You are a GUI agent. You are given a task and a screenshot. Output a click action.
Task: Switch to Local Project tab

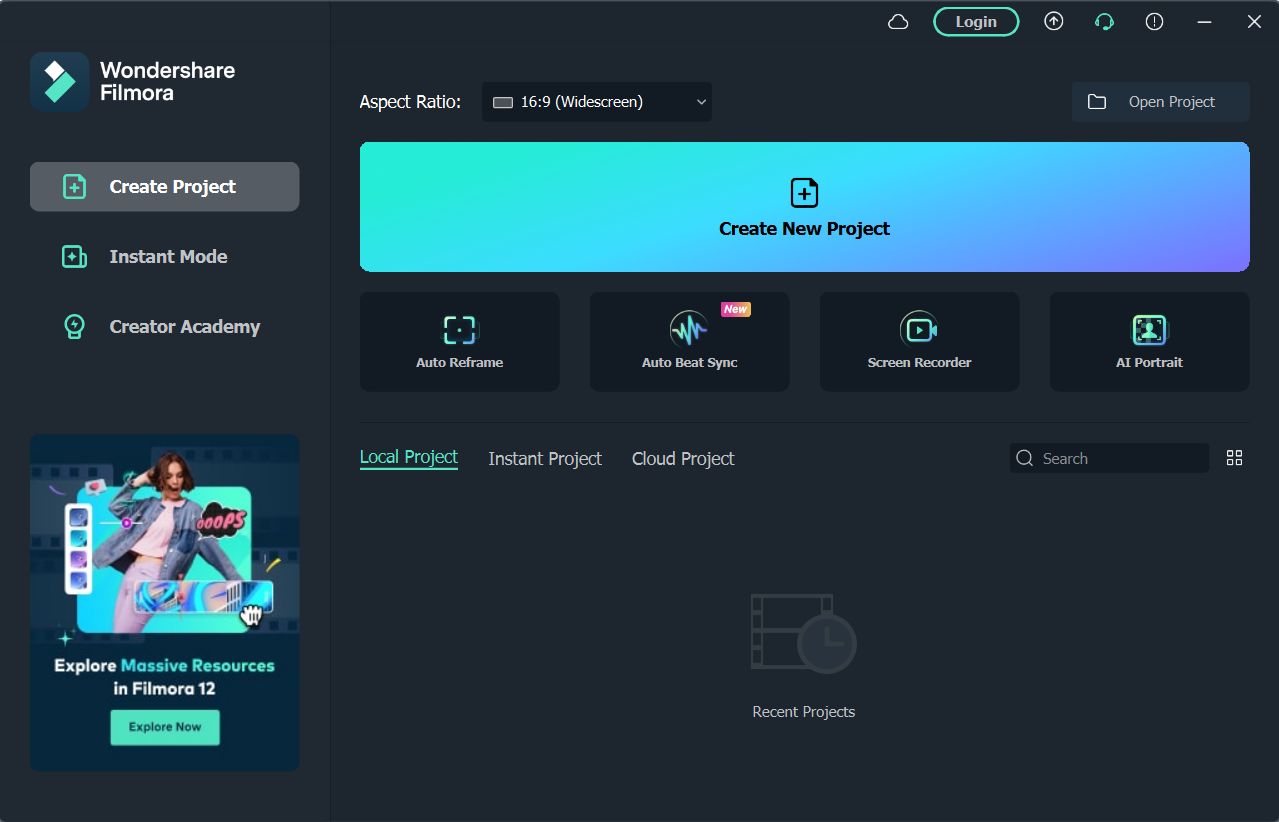[x=409, y=457]
